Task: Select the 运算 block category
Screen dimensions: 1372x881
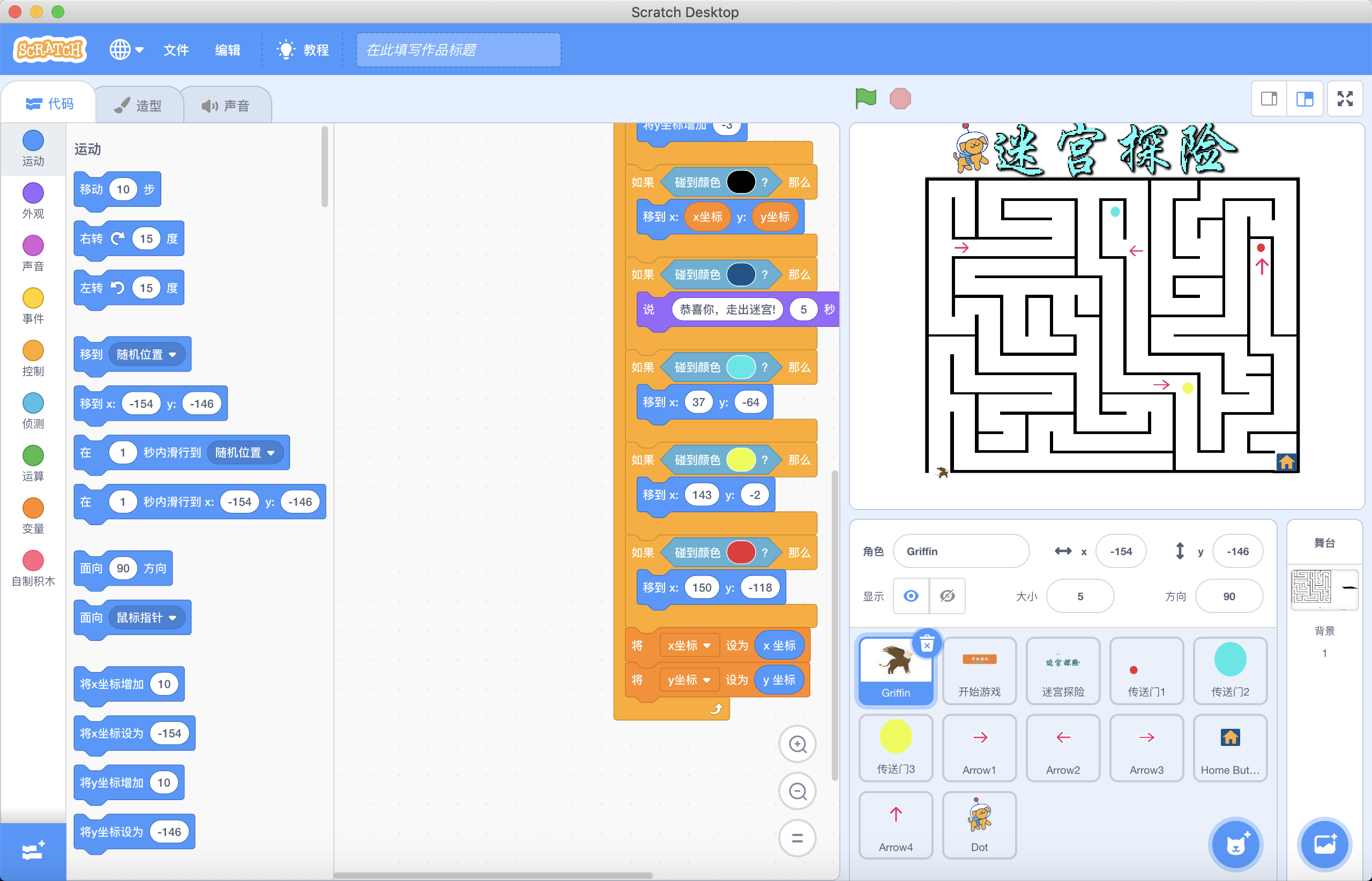Action: (33, 464)
